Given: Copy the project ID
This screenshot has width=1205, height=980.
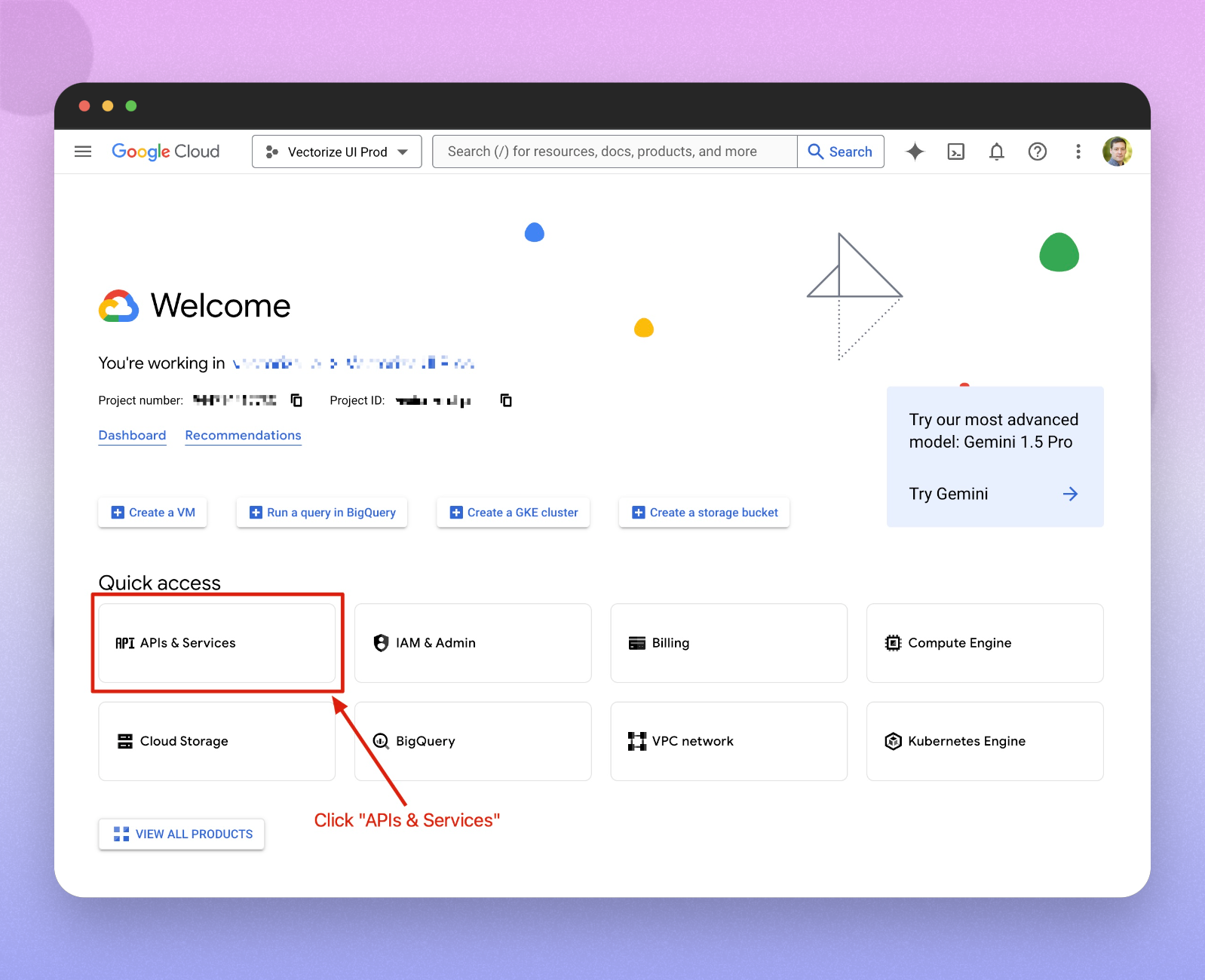Looking at the screenshot, I should 506,400.
